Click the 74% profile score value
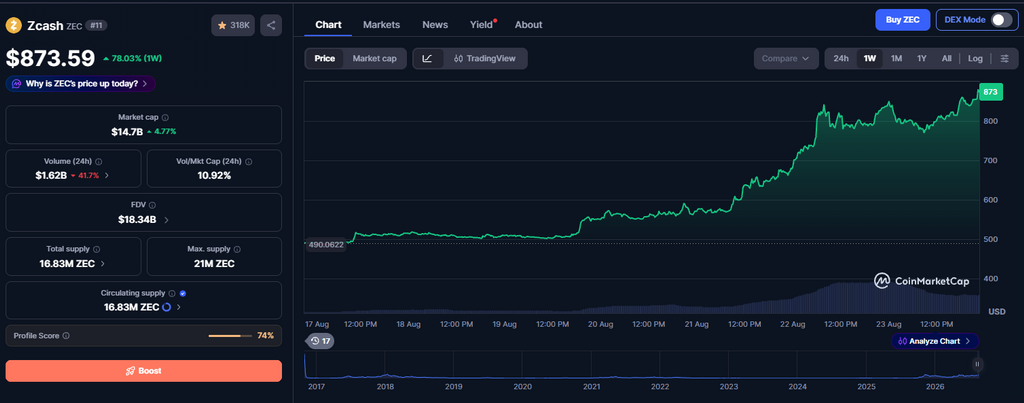Screen dimensions: 1024x403 pos(265,336)
